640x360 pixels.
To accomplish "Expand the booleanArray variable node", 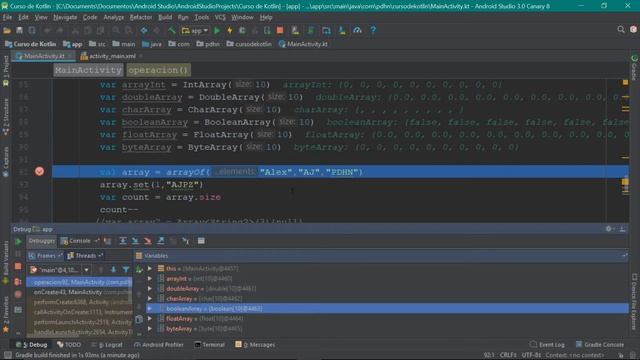I will 150,309.
